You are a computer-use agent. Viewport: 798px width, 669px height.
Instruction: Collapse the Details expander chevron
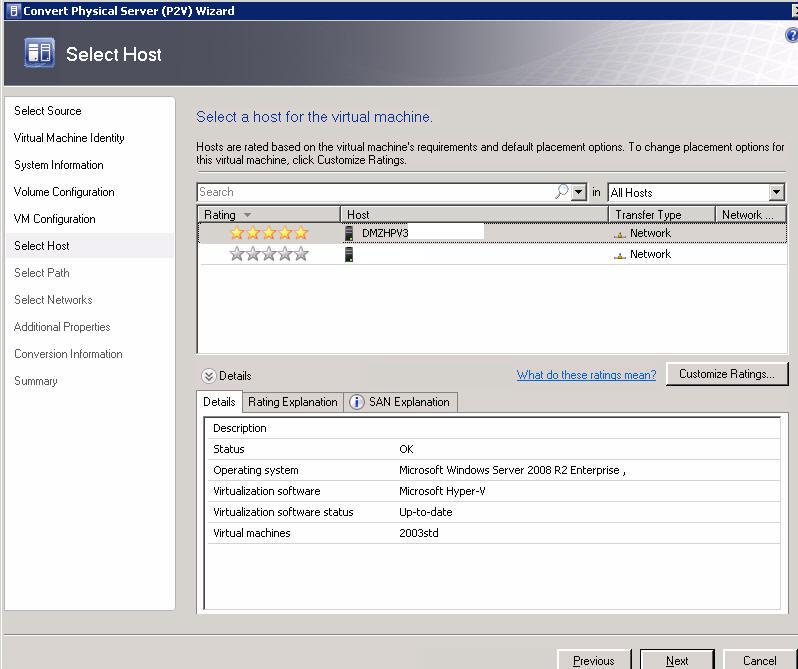(209, 376)
